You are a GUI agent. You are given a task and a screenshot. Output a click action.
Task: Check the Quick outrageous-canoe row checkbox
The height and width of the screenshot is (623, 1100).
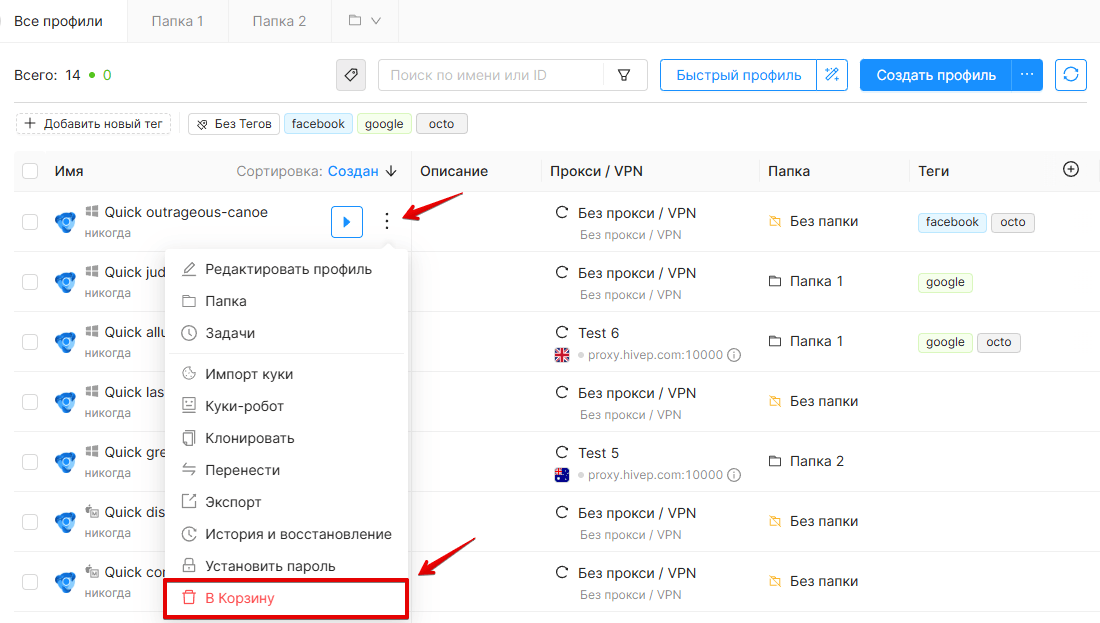coord(30,222)
